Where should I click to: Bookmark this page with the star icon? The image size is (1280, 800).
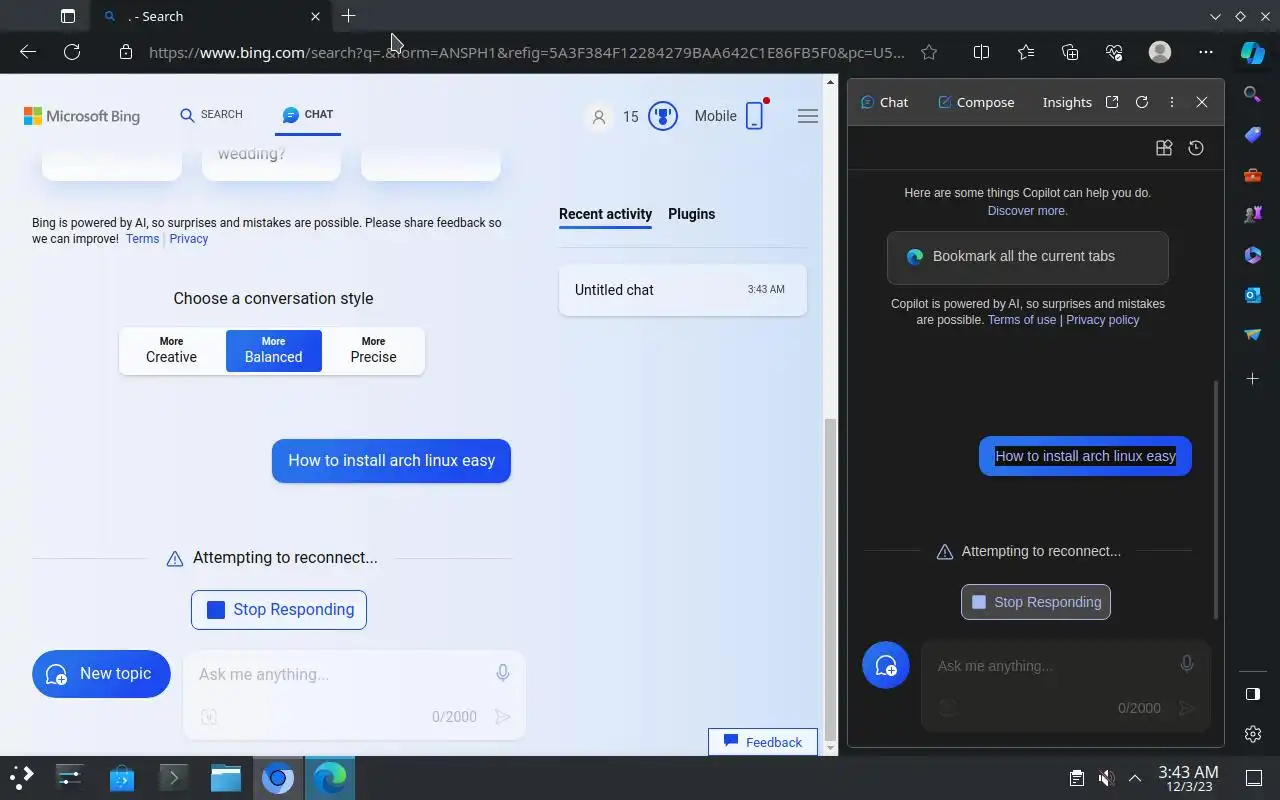(929, 52)
